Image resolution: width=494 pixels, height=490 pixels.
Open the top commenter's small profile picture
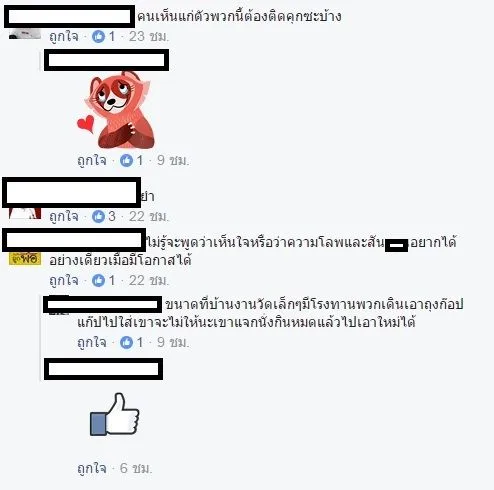point(25,34)
